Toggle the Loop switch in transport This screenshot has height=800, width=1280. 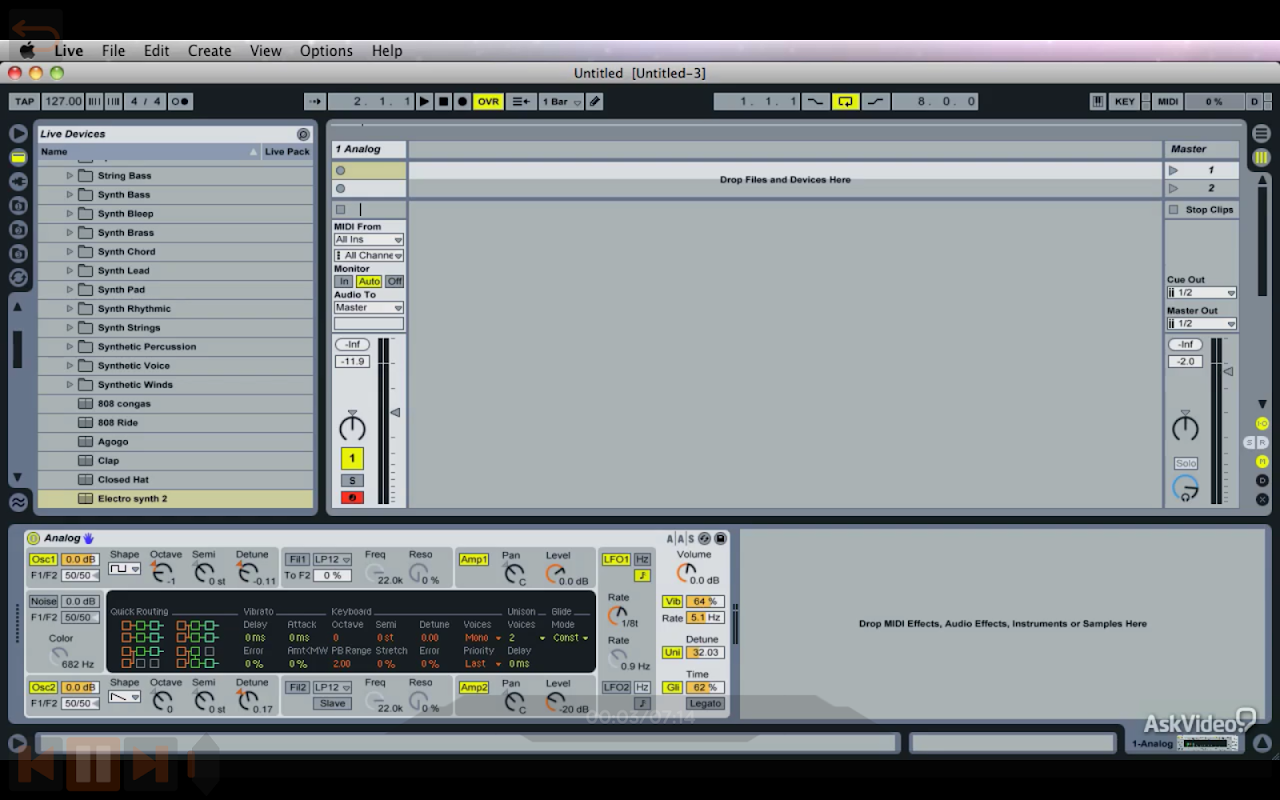pos(846,101)
